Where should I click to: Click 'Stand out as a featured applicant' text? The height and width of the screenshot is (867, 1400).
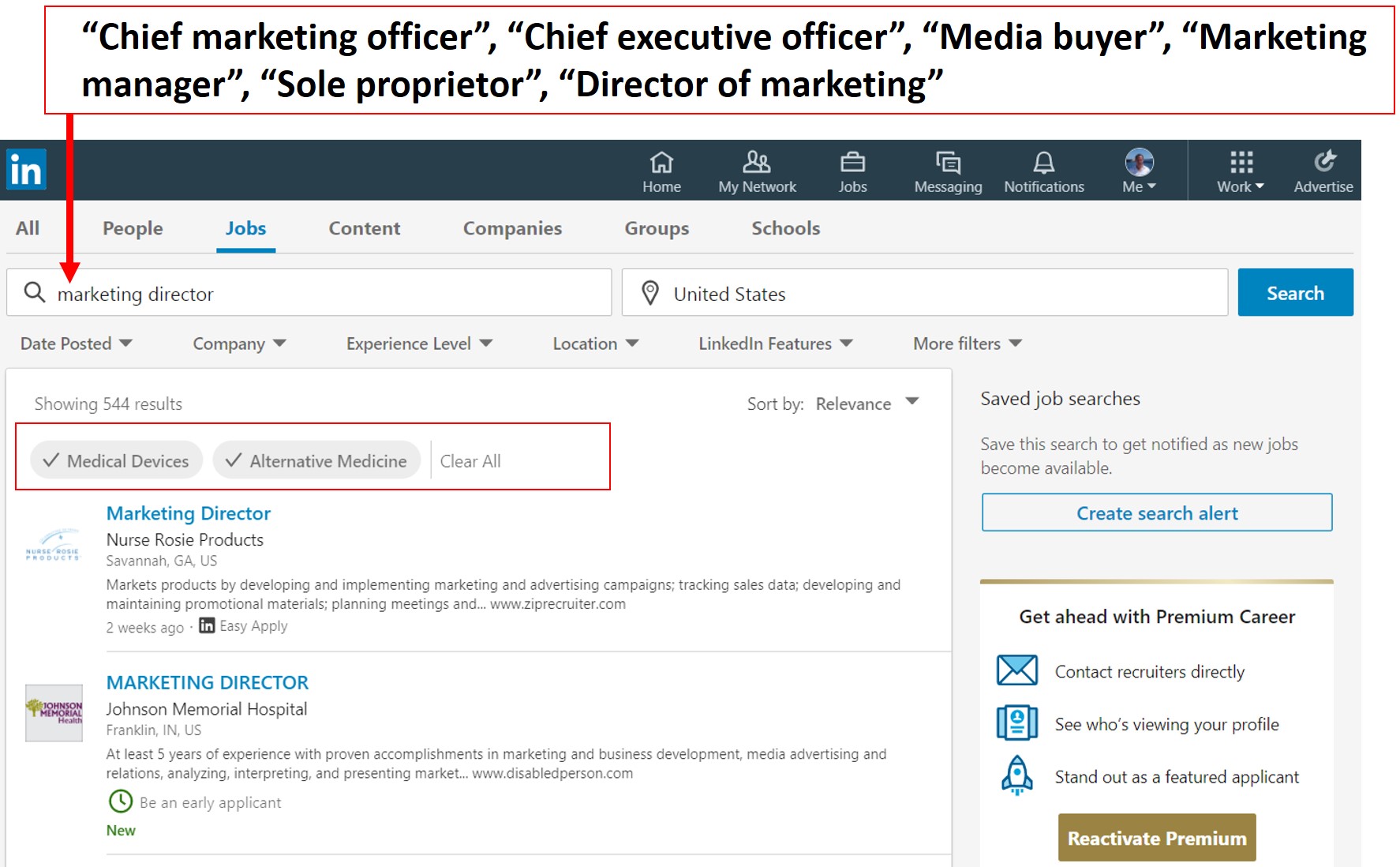point(1177,776)
